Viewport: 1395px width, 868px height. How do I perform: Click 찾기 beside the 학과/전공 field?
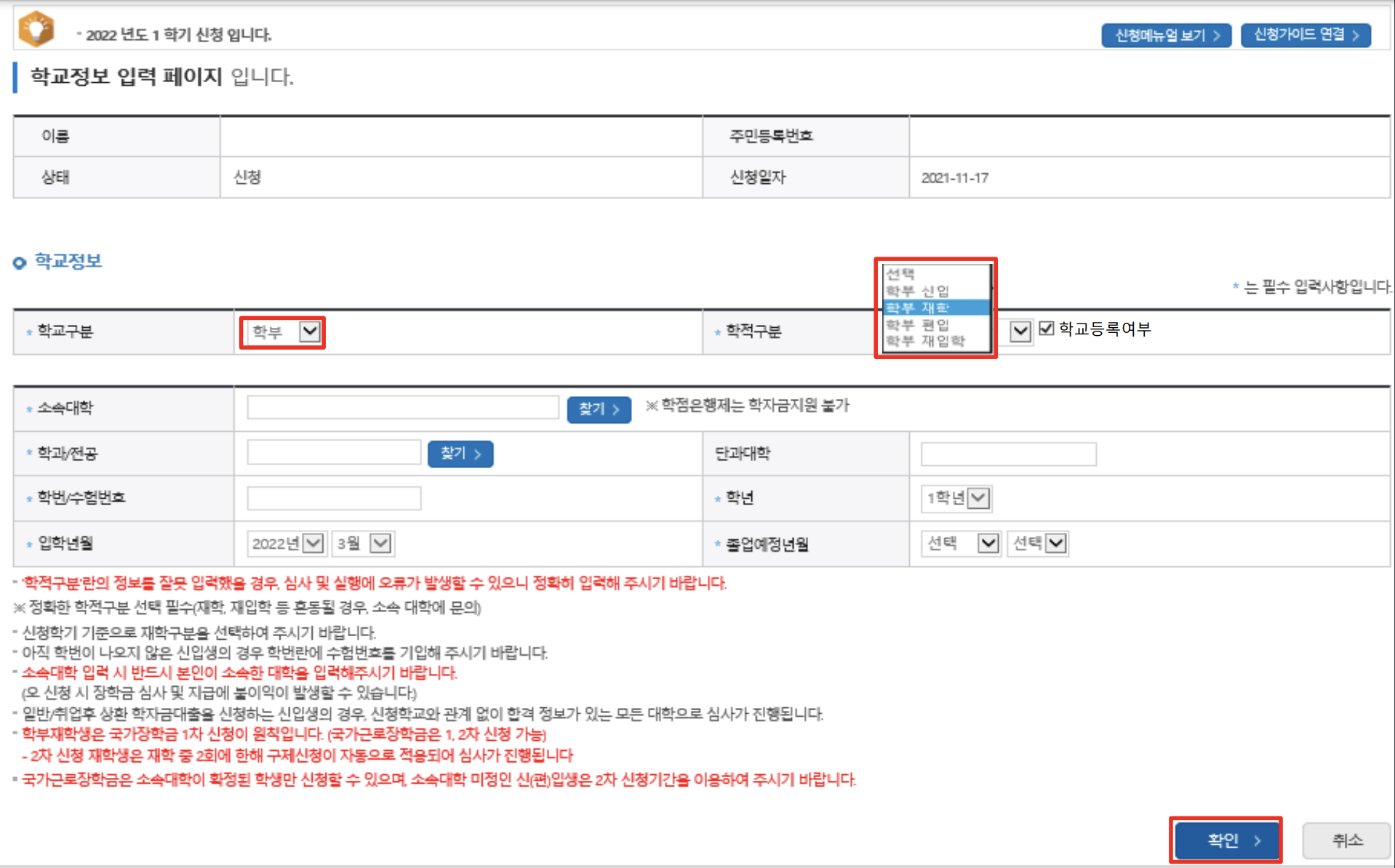[459, 453]
